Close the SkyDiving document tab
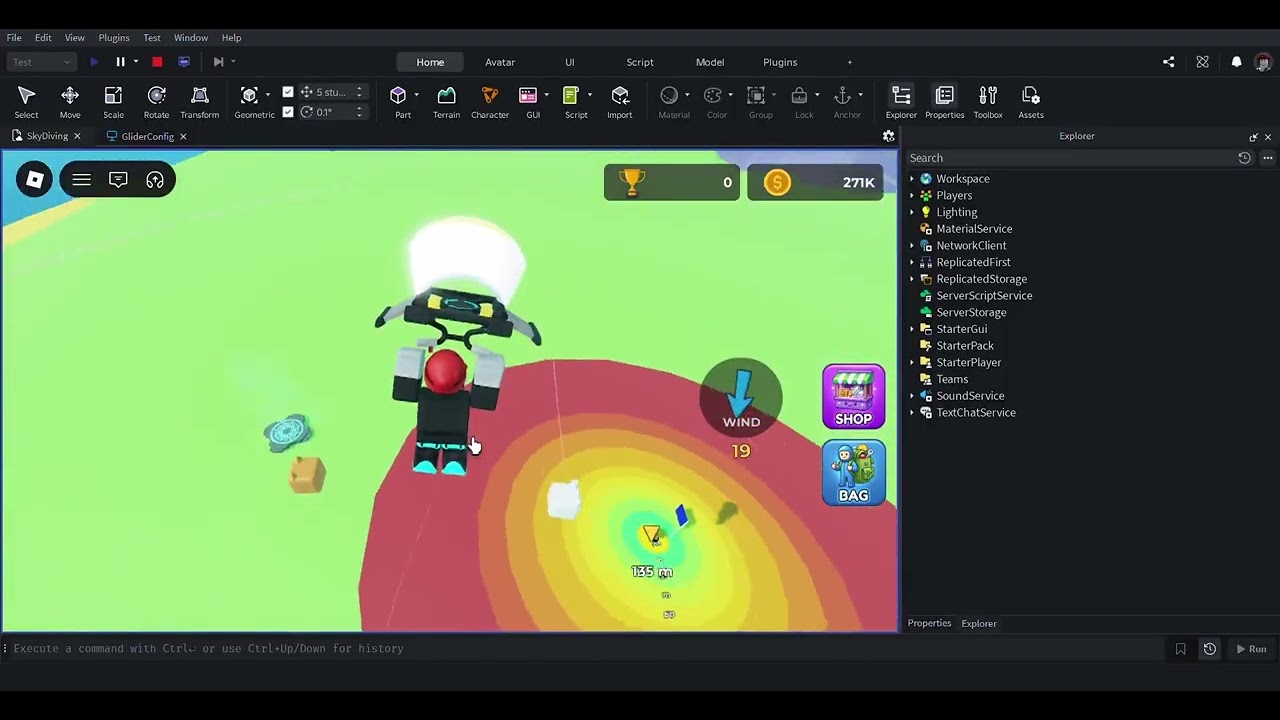Image resolution: width=1280 pixels, height=720 pixels. 77,136
